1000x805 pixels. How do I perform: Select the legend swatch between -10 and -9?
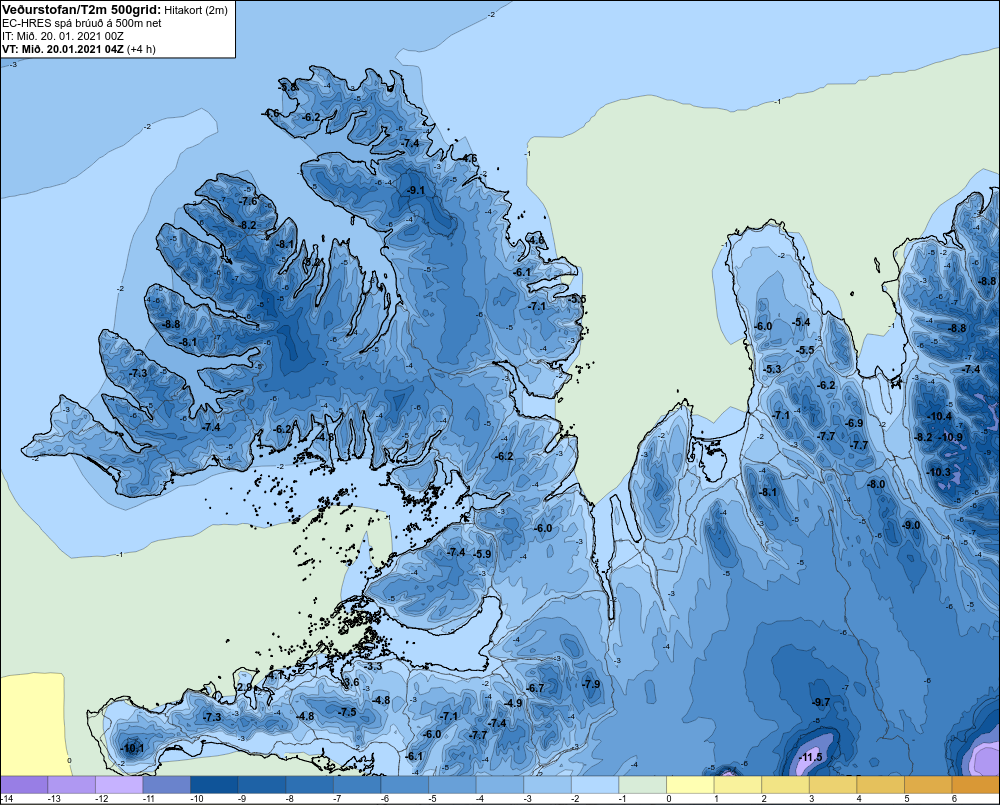click(x=214, y=785)
